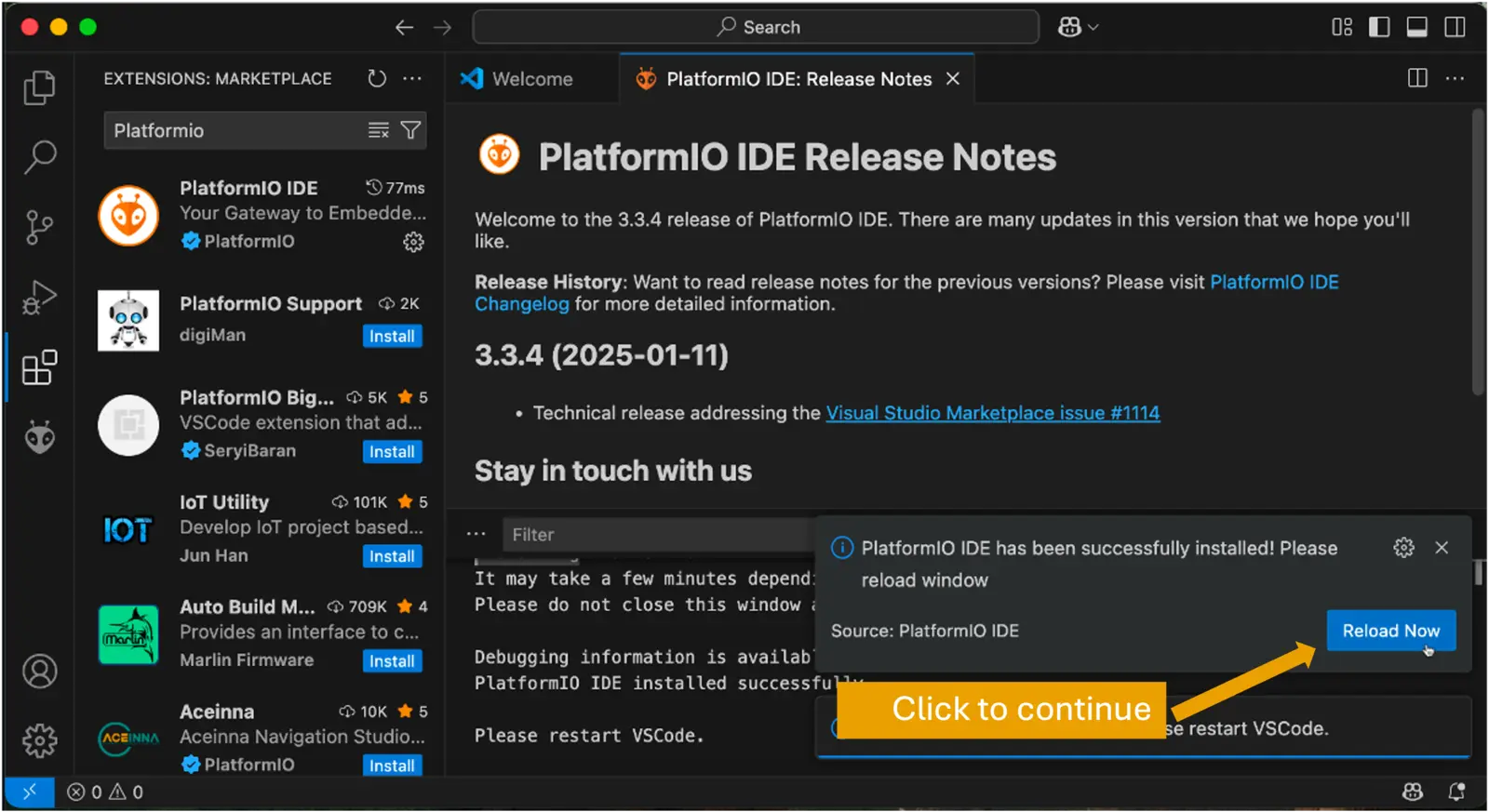Open the Accounts menu icon
The image size is (1489, 812).
(39, 671)
